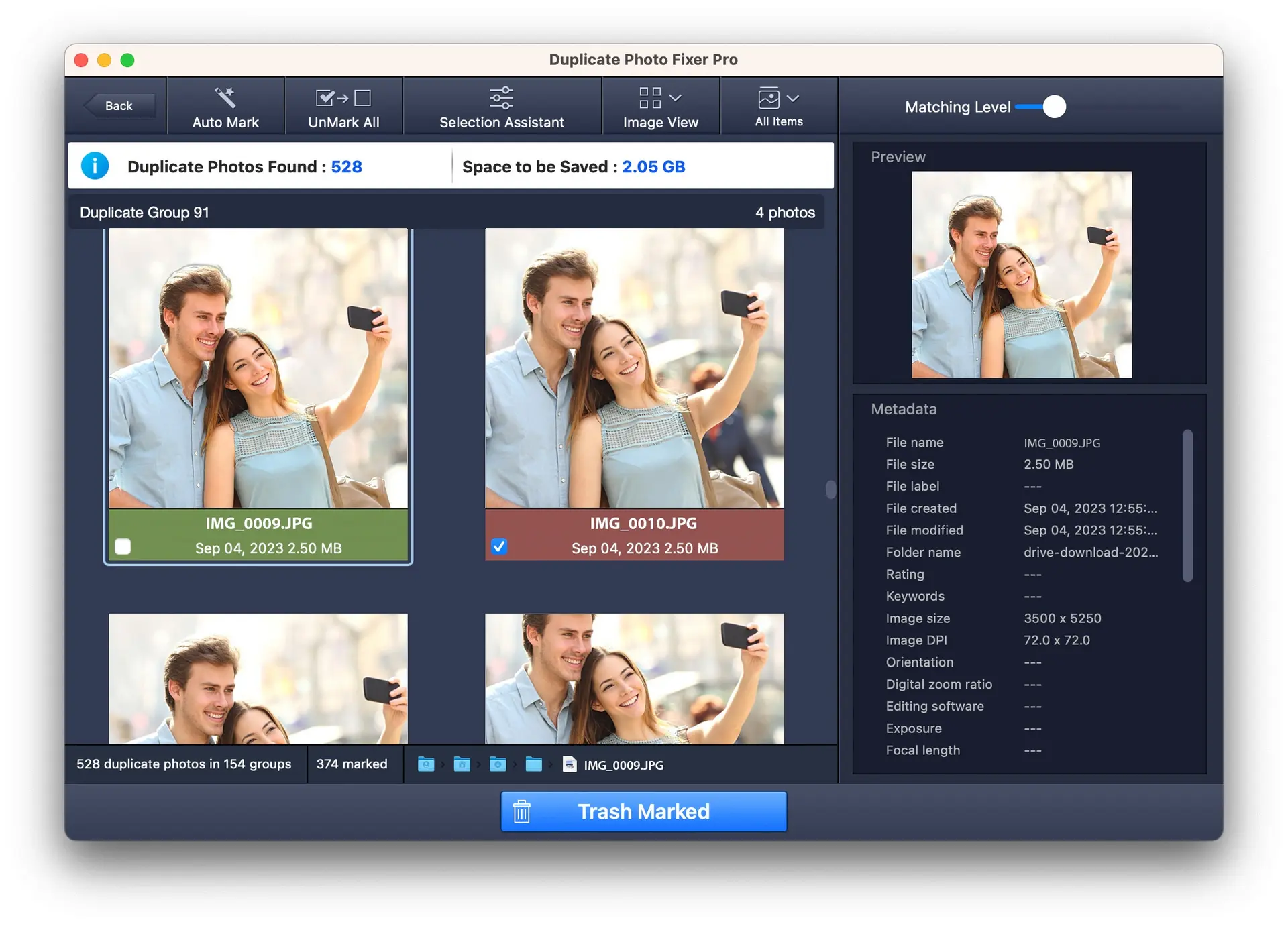
Task: Expand the Image View dropdown arrow
Action: point(676,98)
